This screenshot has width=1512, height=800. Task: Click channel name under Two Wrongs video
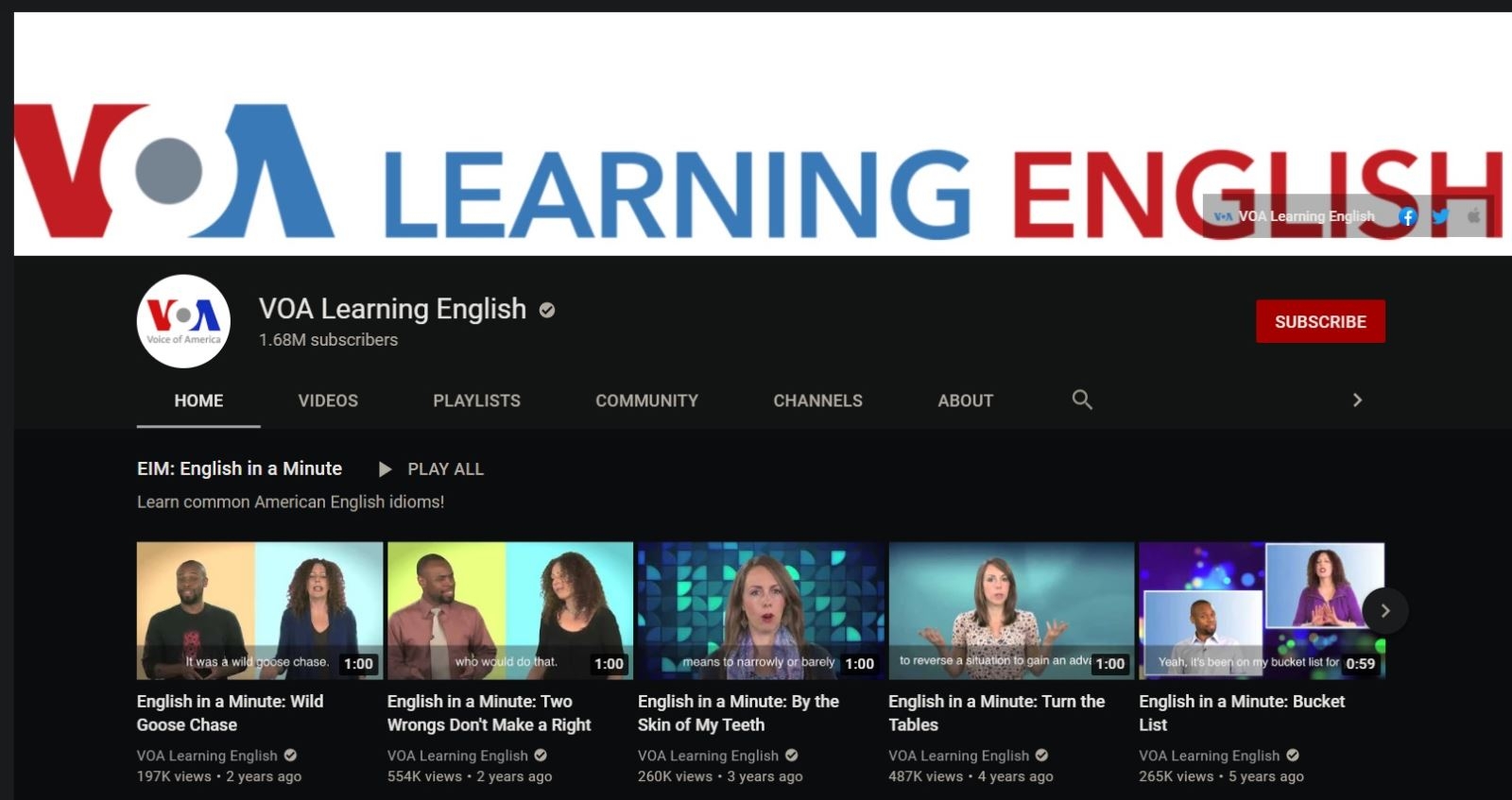[x=457, y=756]
